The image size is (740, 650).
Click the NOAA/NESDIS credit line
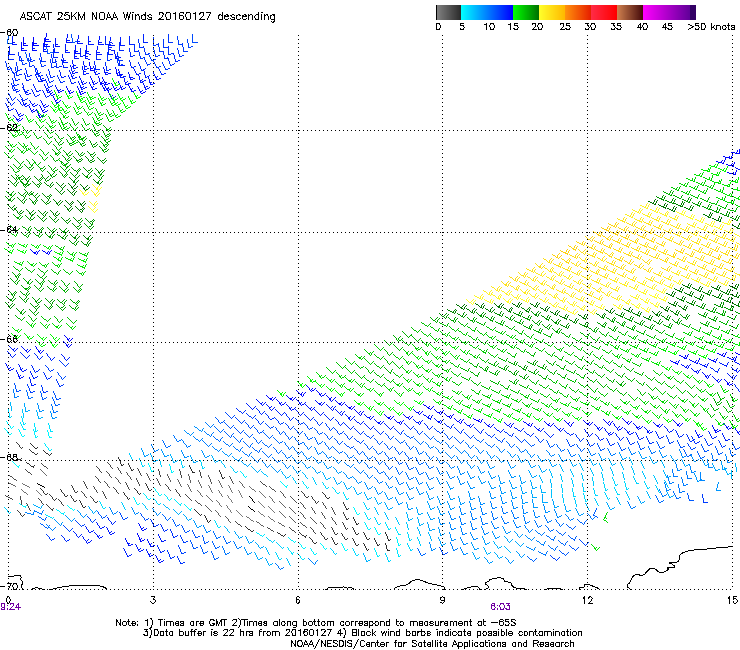432,644
